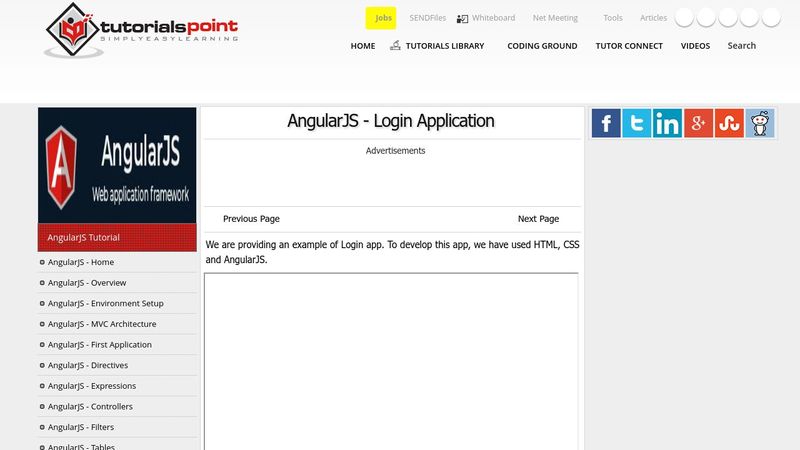The height and width of the screenshot is (450, 800).
Task: Select AngularJS - MVC Architecture chapter
Action: [x=101, y=324]
